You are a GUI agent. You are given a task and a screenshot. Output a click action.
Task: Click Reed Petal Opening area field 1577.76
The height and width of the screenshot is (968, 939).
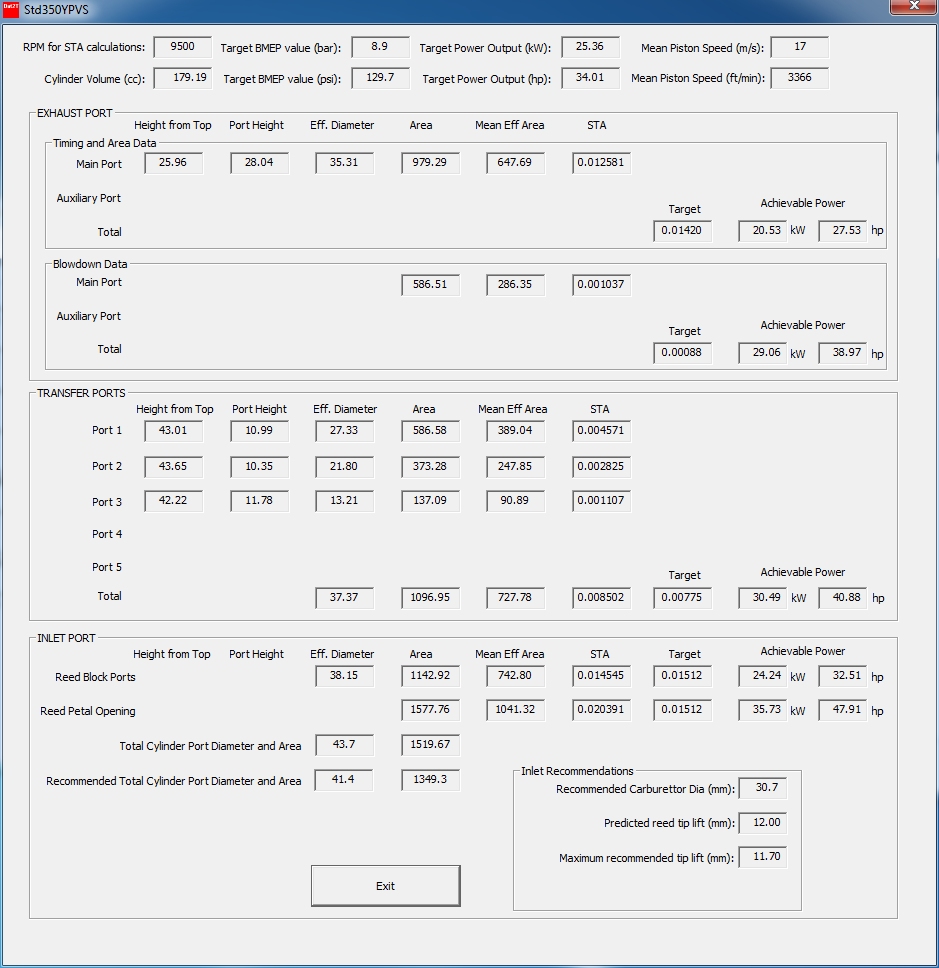pyautogui.click(x=430, y=710)
